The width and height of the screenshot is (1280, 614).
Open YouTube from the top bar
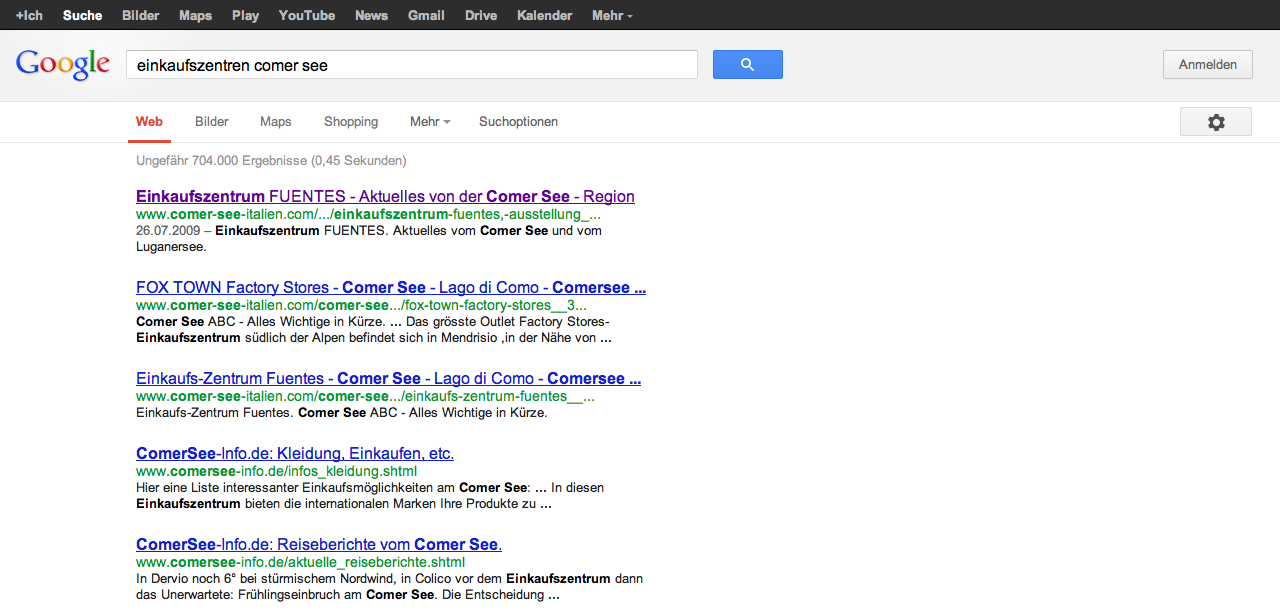pos(306,15)
